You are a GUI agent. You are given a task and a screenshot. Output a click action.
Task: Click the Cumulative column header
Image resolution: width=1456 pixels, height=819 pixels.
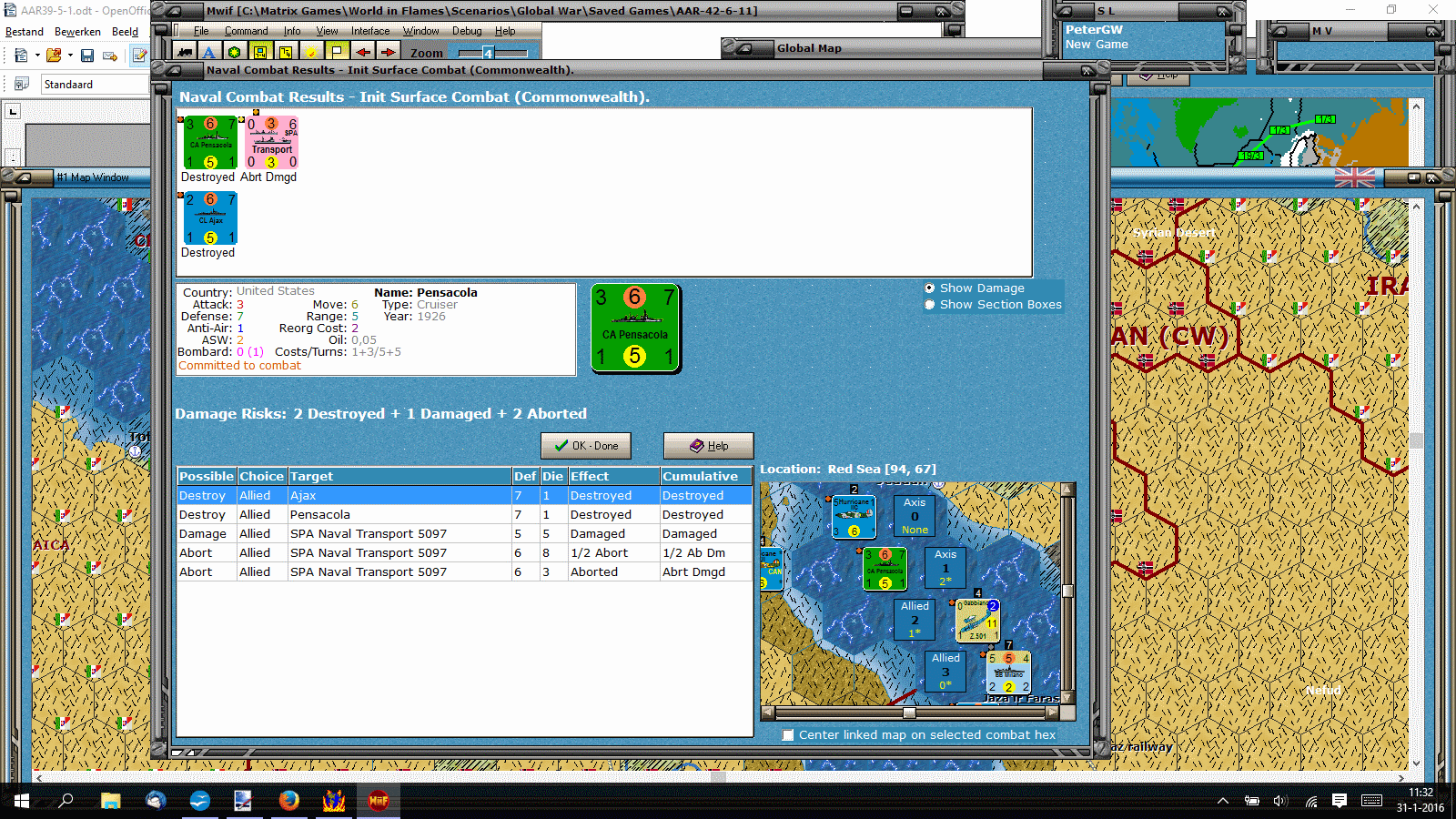click(706, 476)
